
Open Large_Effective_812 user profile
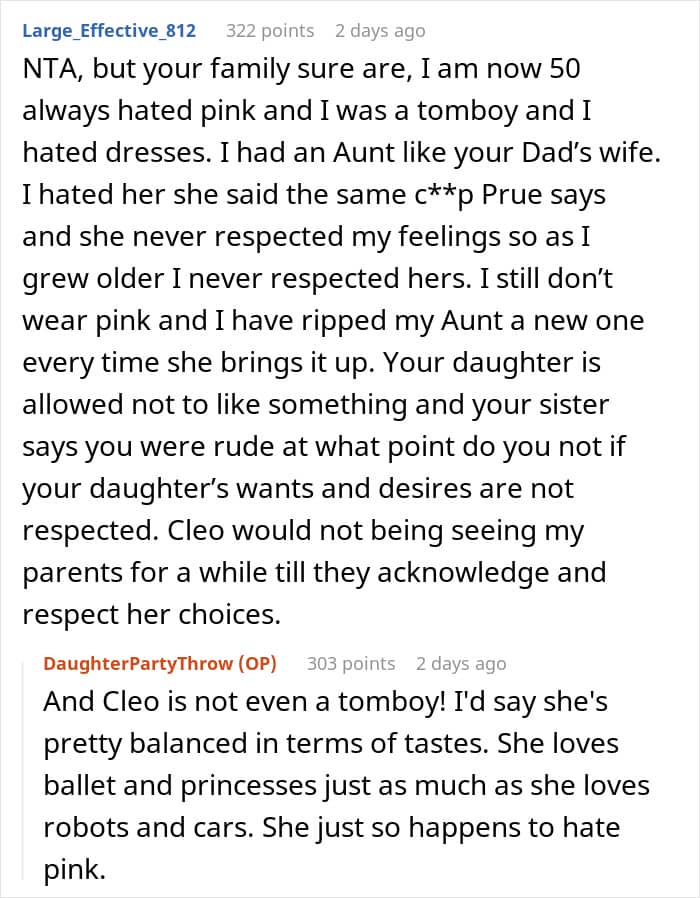[x=108, y=31]
